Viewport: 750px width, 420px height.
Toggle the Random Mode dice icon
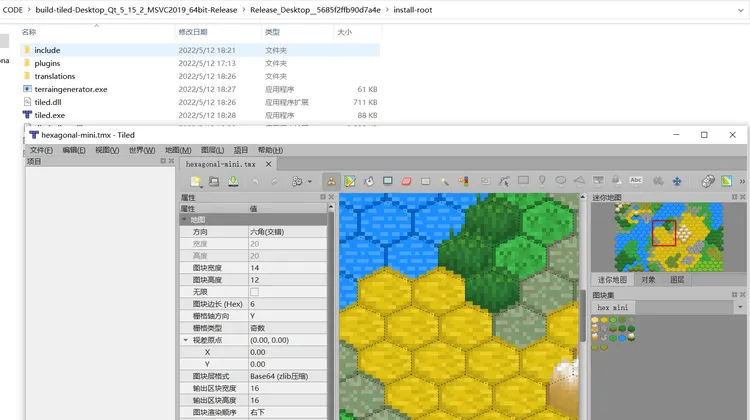click(707, 181)
